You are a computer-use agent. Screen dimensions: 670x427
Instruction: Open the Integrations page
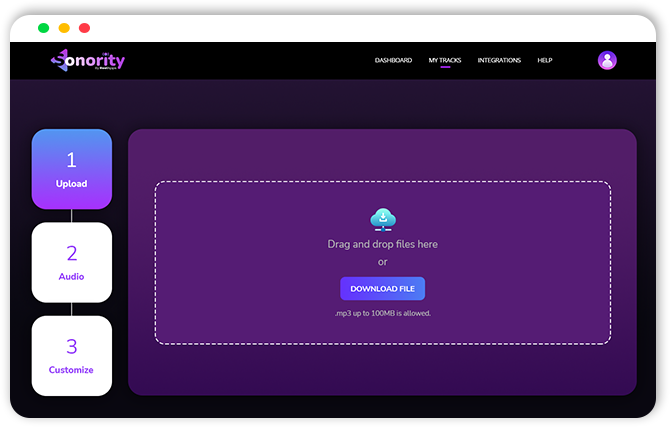click(499, 60)
